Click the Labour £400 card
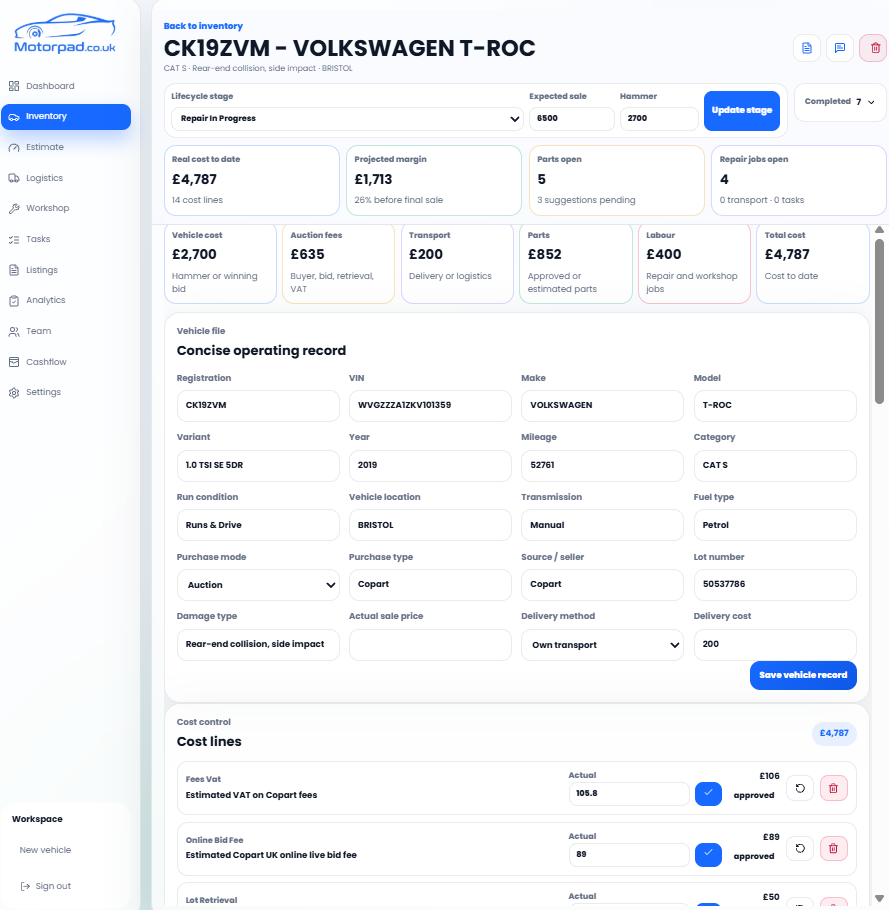 click(x=694, y=263)
